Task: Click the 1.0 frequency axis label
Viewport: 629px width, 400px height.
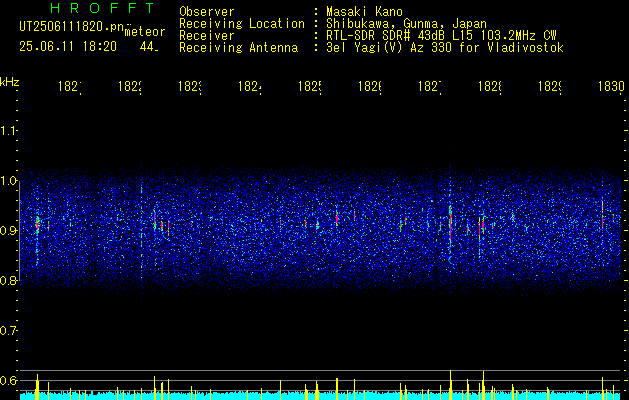Action: coord(8,180)
